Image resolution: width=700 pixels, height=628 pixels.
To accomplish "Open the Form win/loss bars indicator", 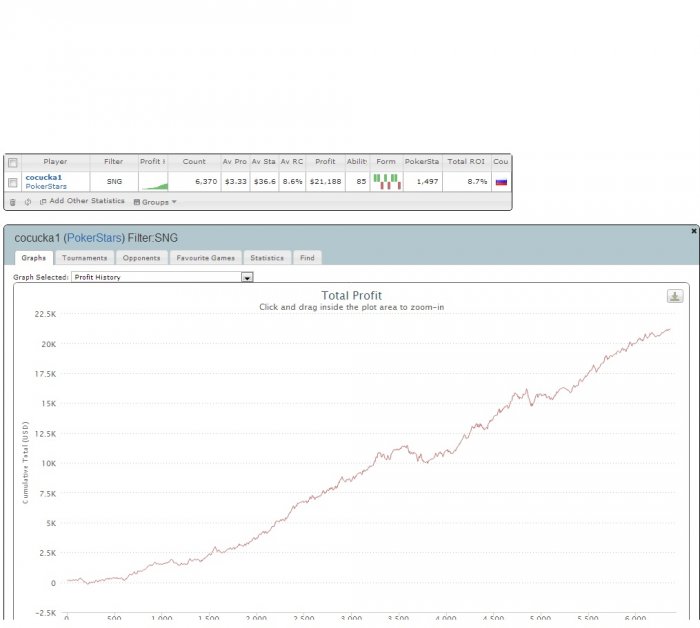I will [387, 182].
